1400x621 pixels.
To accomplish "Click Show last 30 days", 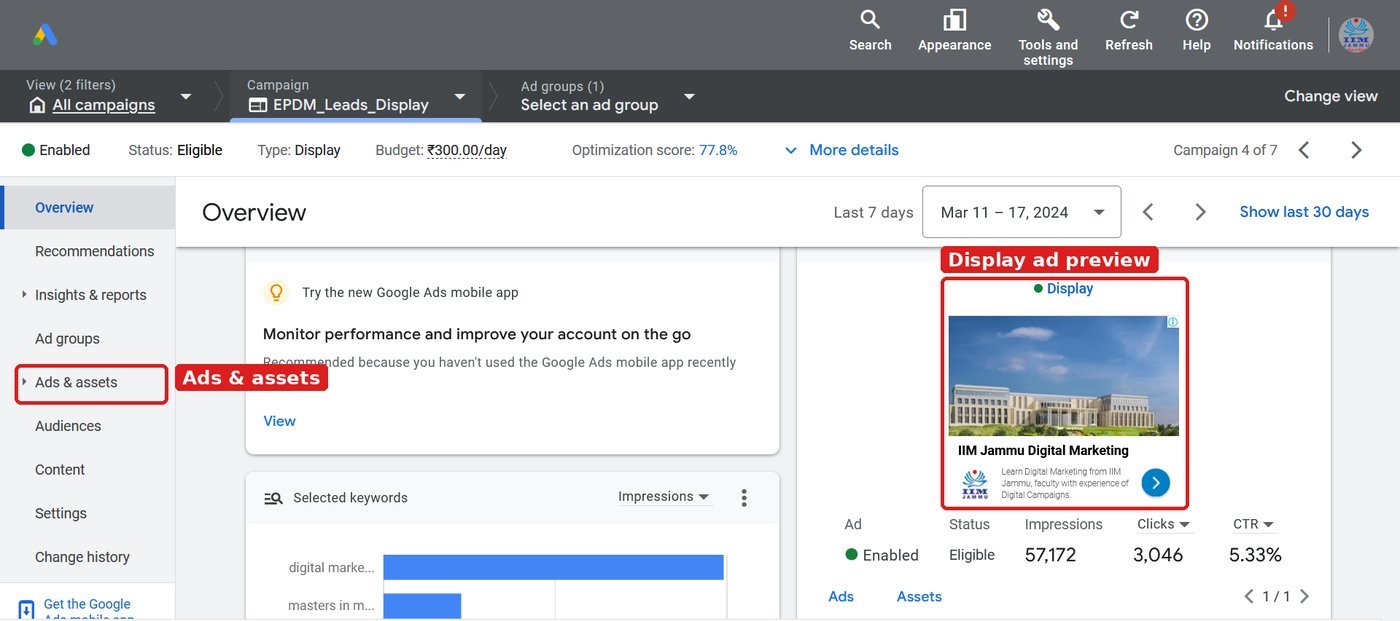I will pyautogui.click(x=1304, y=212).
